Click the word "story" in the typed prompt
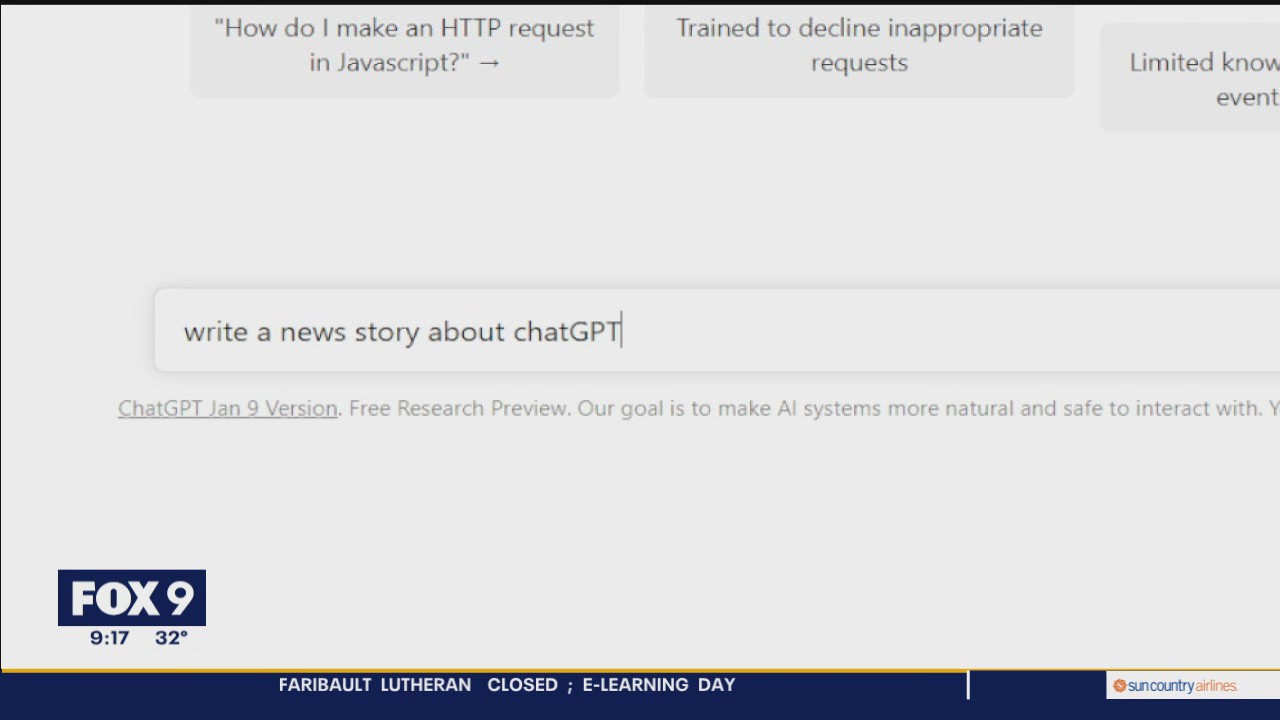 tap(387, 332)
